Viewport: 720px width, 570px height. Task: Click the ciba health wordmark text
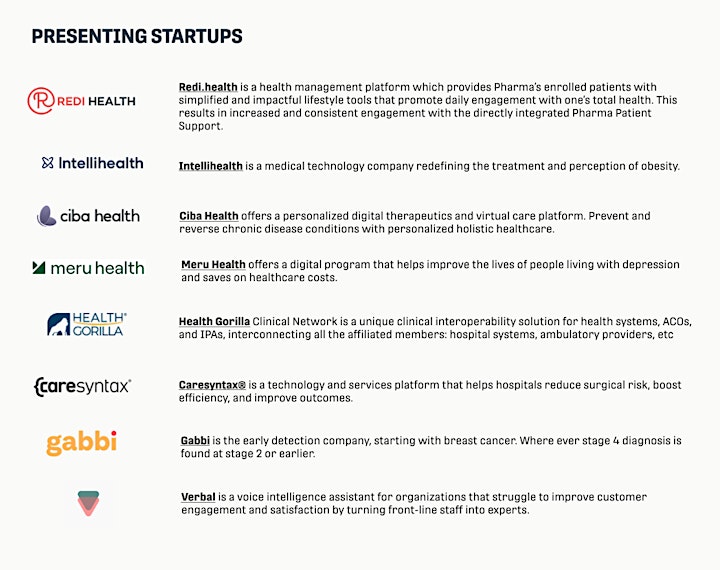point(100,216)
